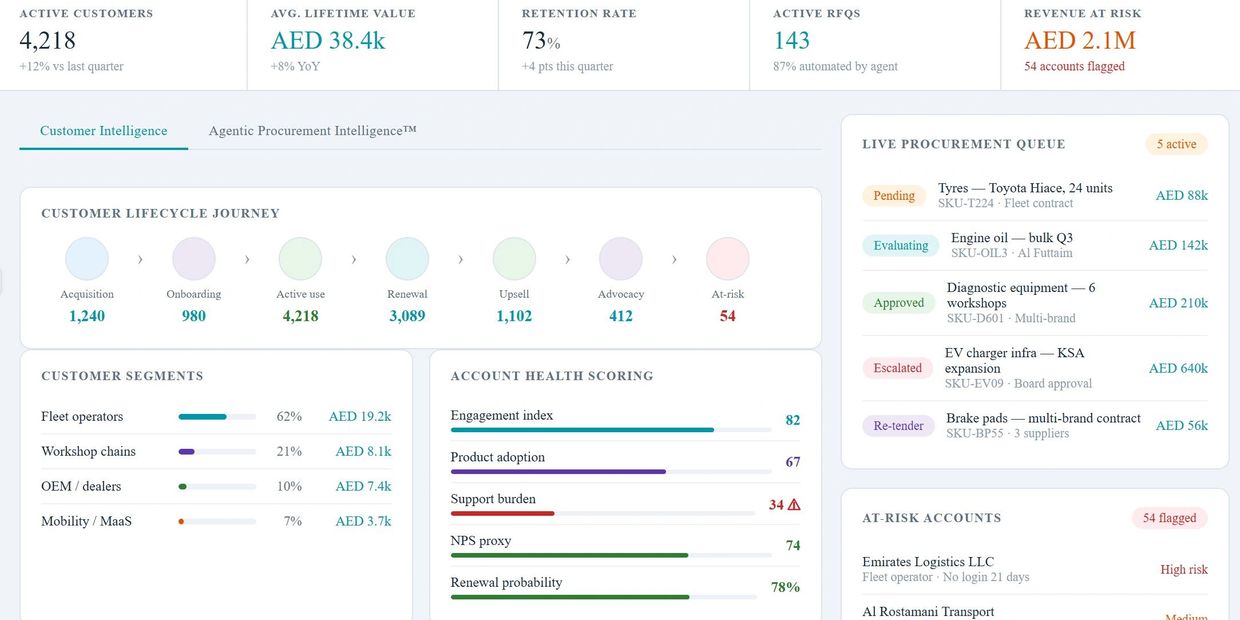The width and height of the screenshot is (1240, 620).
Task: Open the Engine oil — bulk Q3 item
Action: 1035,246
